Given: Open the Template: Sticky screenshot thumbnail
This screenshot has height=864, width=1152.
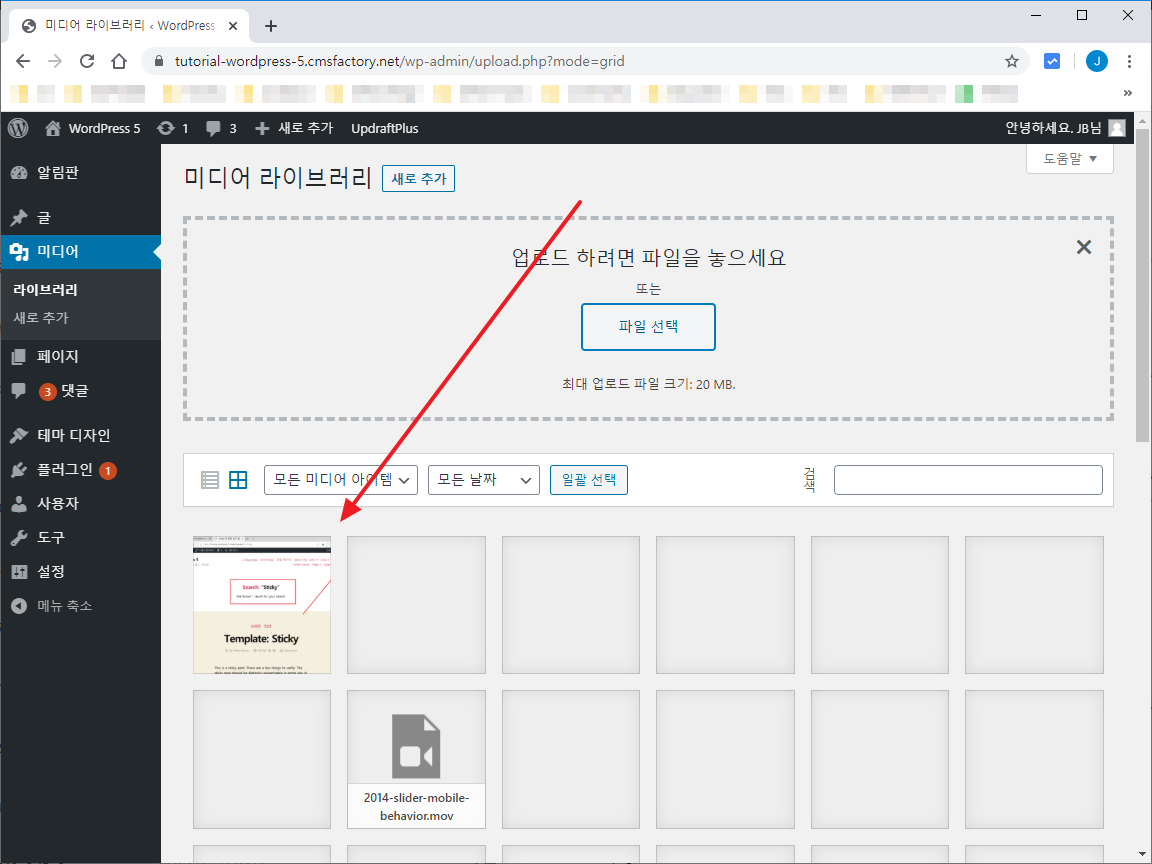Looking at the screenshot, I should point(262,605).
